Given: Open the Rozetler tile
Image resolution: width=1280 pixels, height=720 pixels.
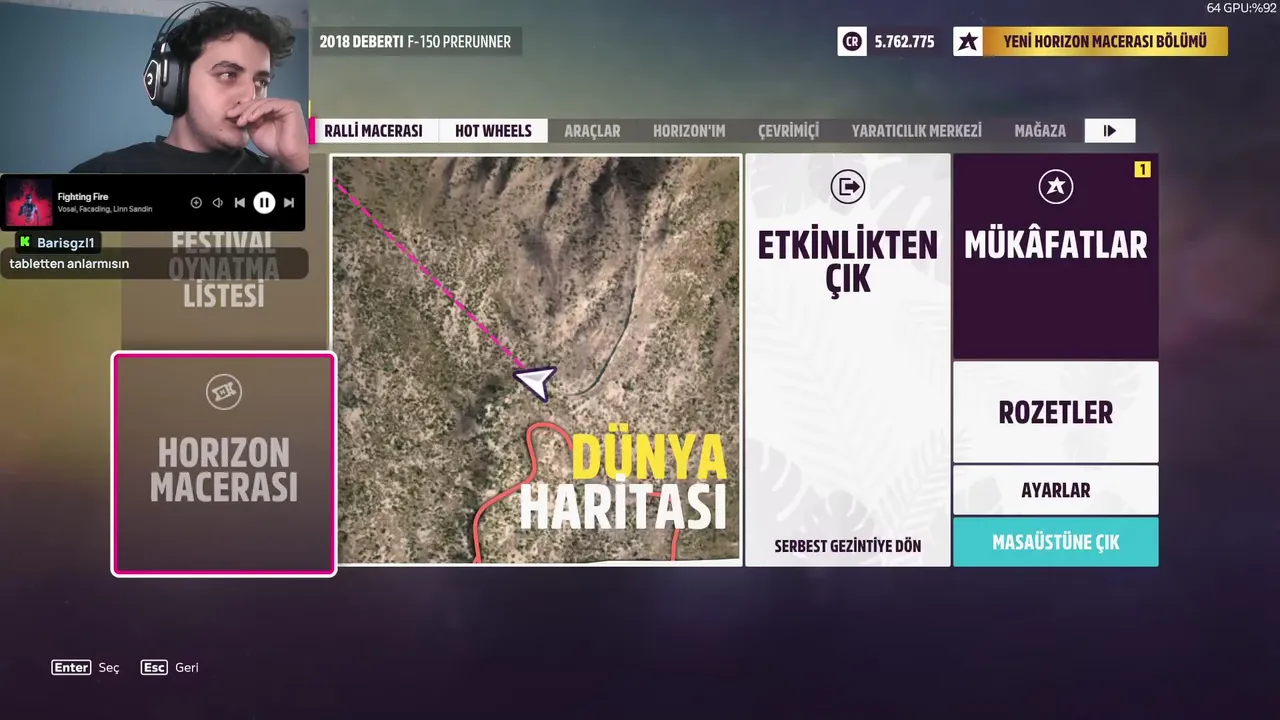Looking at the screenshot, I should point(1055,412).
